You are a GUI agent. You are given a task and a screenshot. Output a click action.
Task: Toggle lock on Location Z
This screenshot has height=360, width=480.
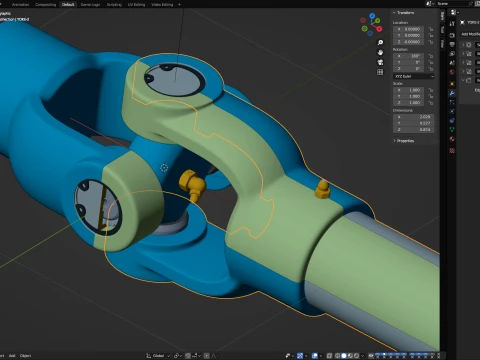[x=431, y=42]
